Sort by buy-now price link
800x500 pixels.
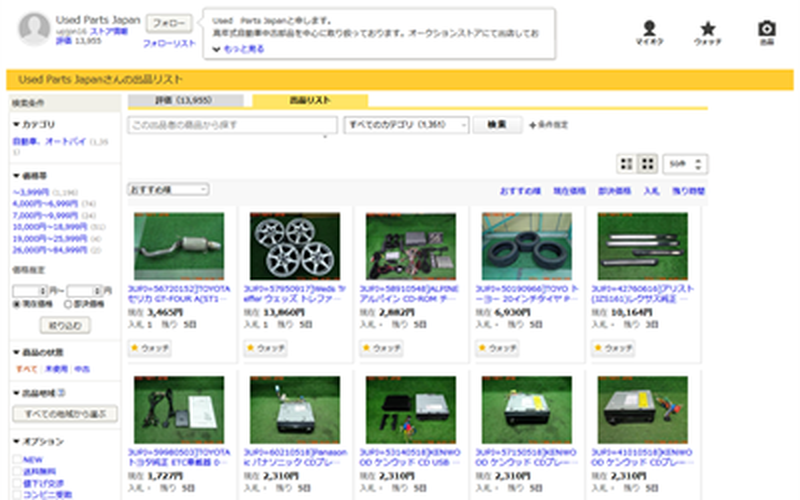click(615, 191)
